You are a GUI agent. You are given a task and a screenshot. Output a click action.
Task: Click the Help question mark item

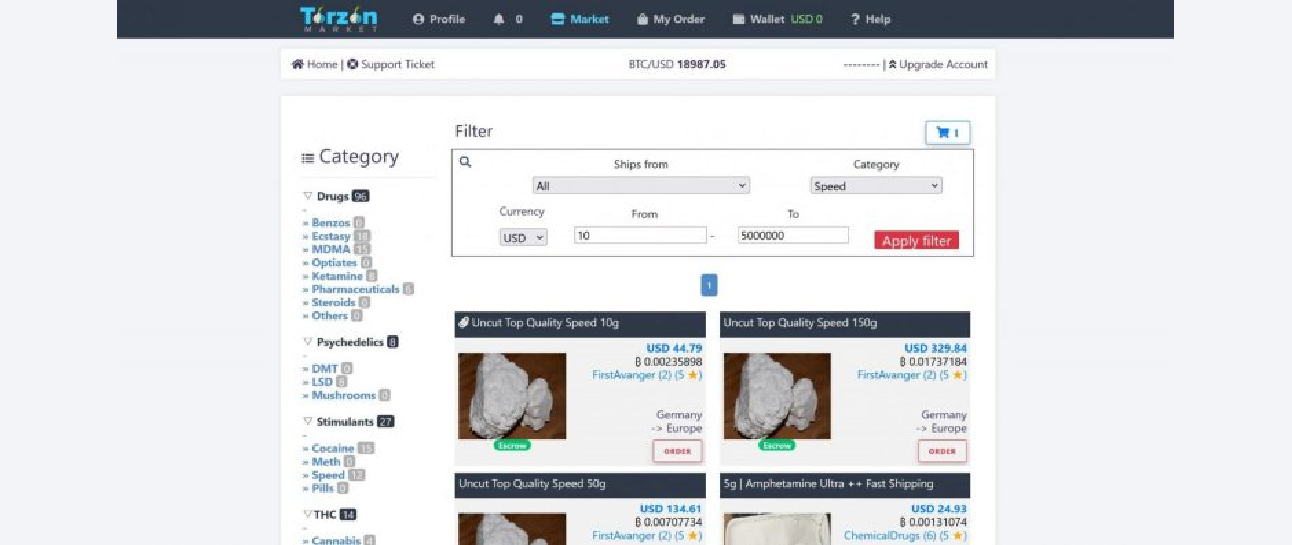click(x=870, y=19)
